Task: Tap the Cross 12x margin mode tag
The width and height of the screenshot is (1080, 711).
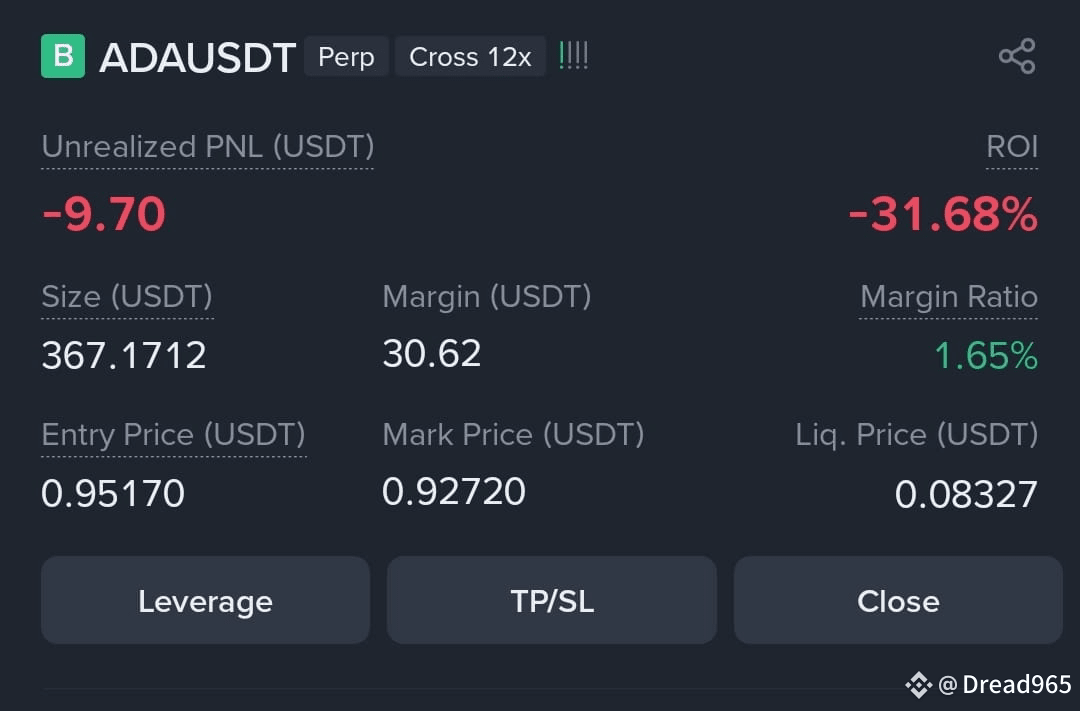Action: pos(470,56)
